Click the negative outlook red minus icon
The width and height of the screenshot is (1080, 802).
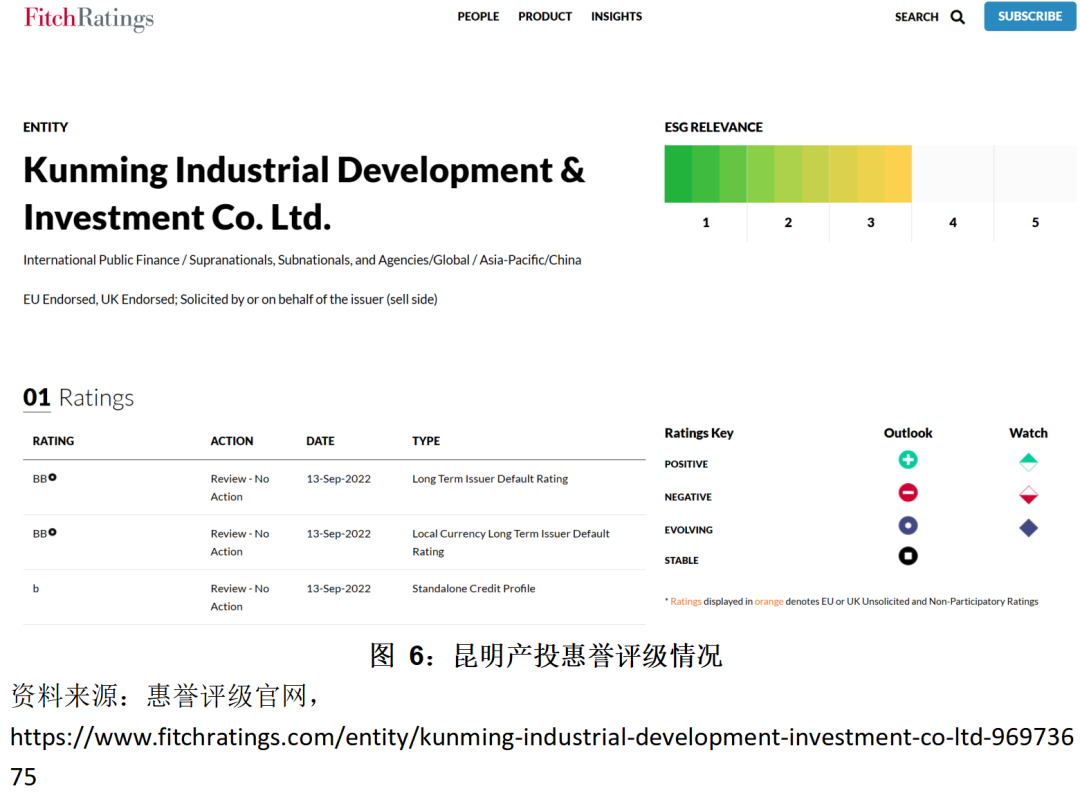pos(907,493)
